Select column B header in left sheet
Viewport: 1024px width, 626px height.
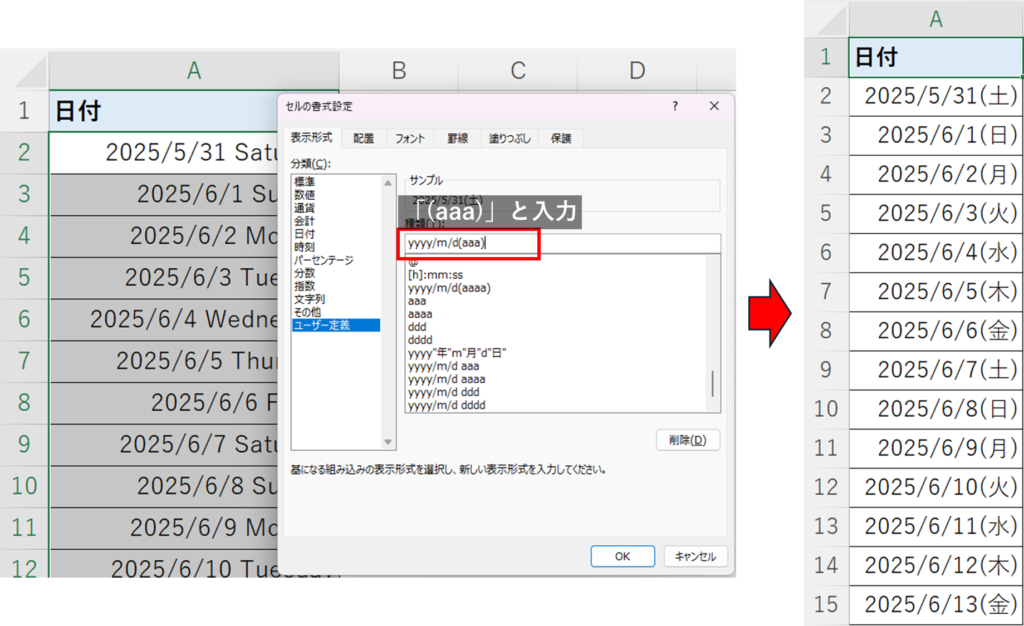(399, 70)
